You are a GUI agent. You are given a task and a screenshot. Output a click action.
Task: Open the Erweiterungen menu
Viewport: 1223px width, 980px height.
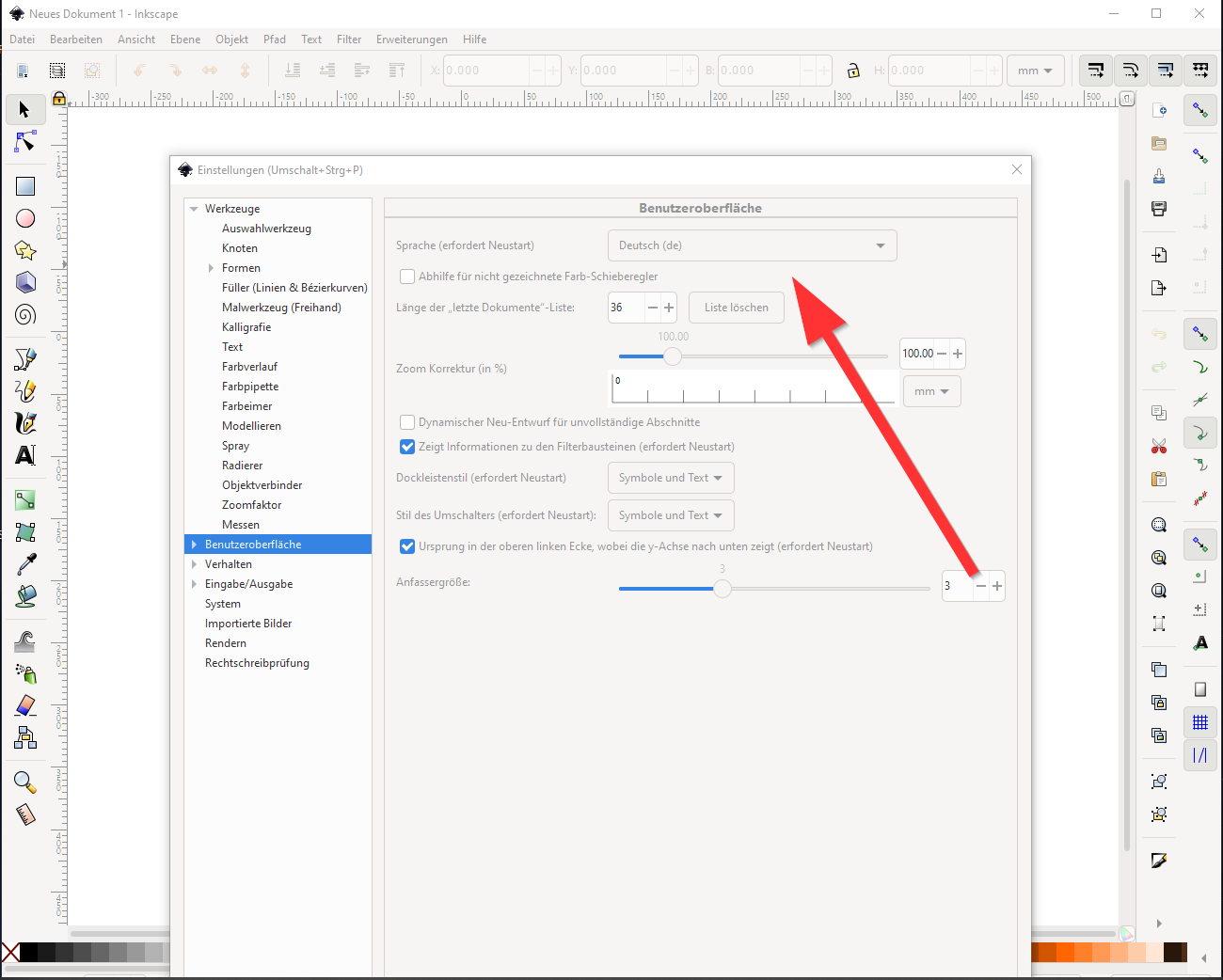tap(412, 40)
